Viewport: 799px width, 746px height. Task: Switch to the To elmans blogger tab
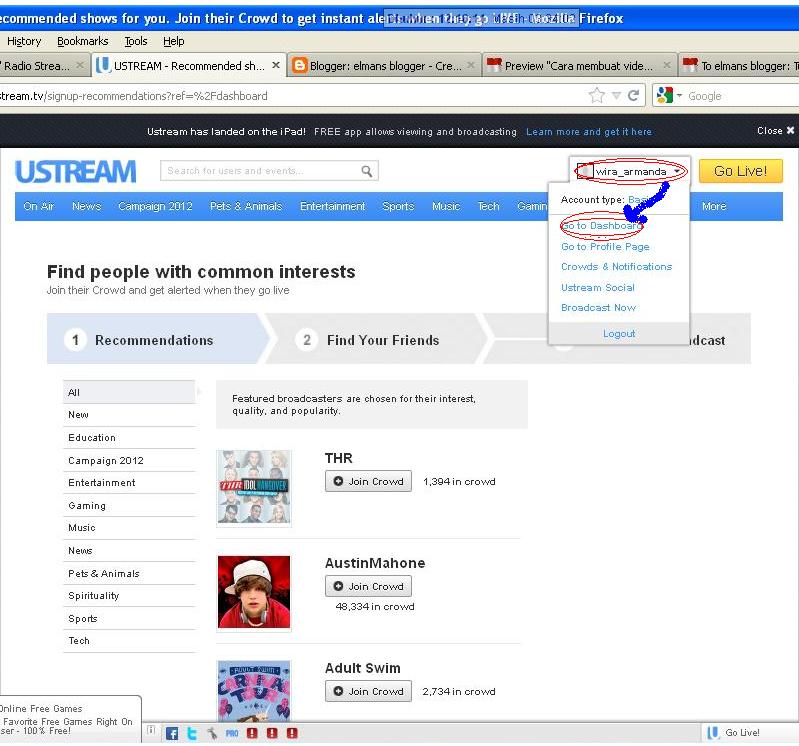click(739, 65)
